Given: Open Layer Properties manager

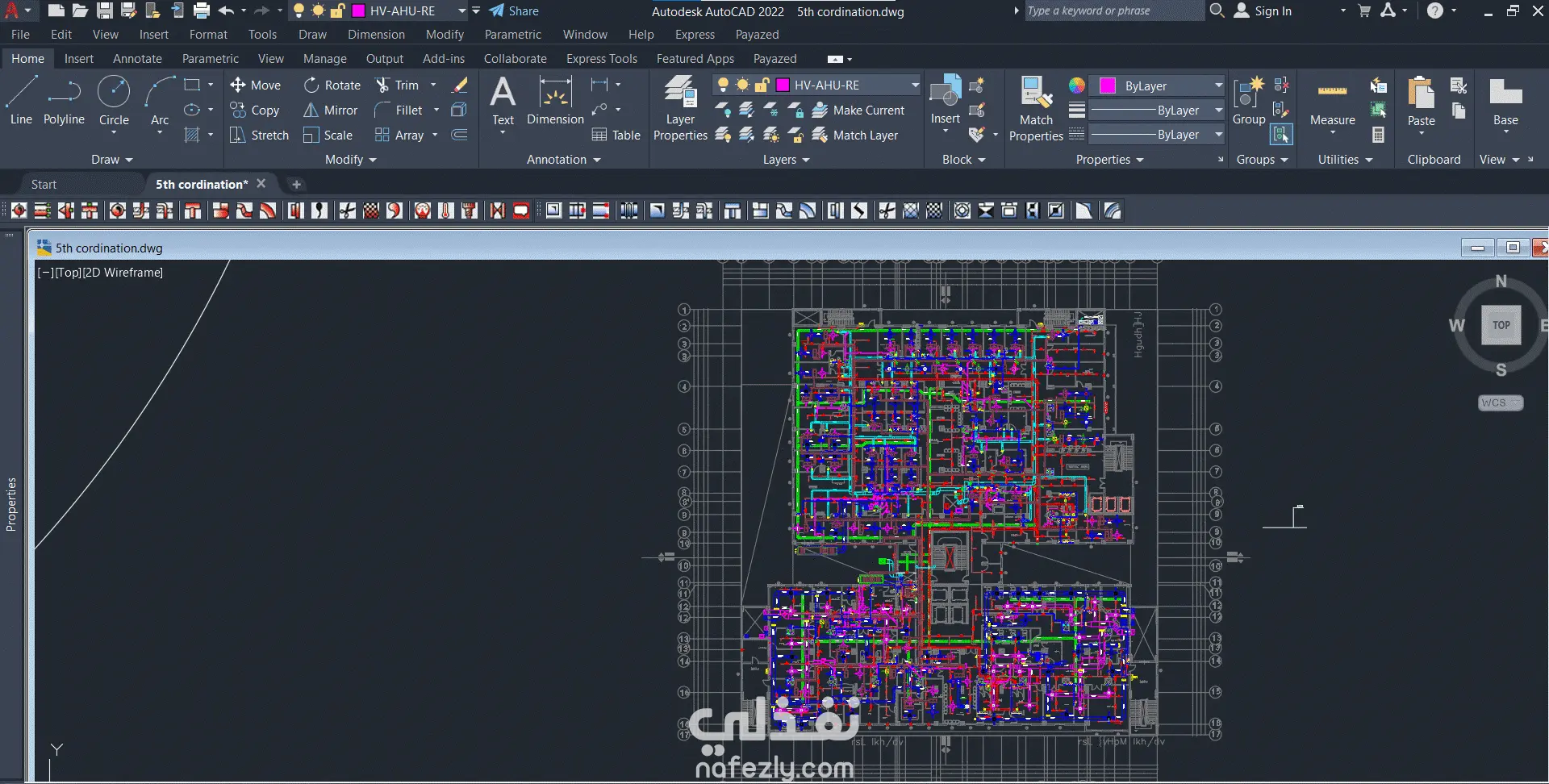Looking at the screenshot, I should coord(680,108).
